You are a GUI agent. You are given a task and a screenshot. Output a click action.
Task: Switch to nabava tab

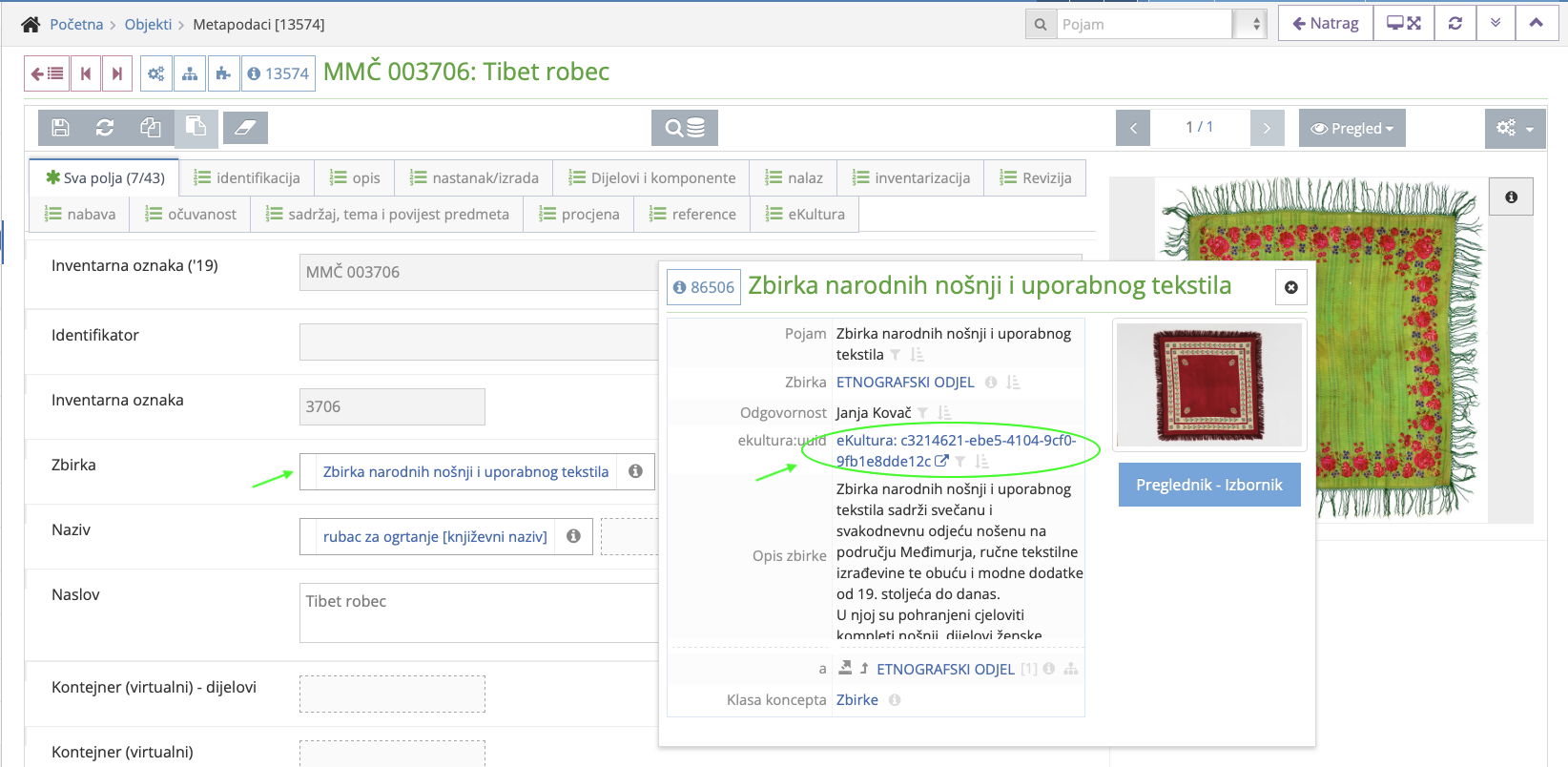coord(80,214)
